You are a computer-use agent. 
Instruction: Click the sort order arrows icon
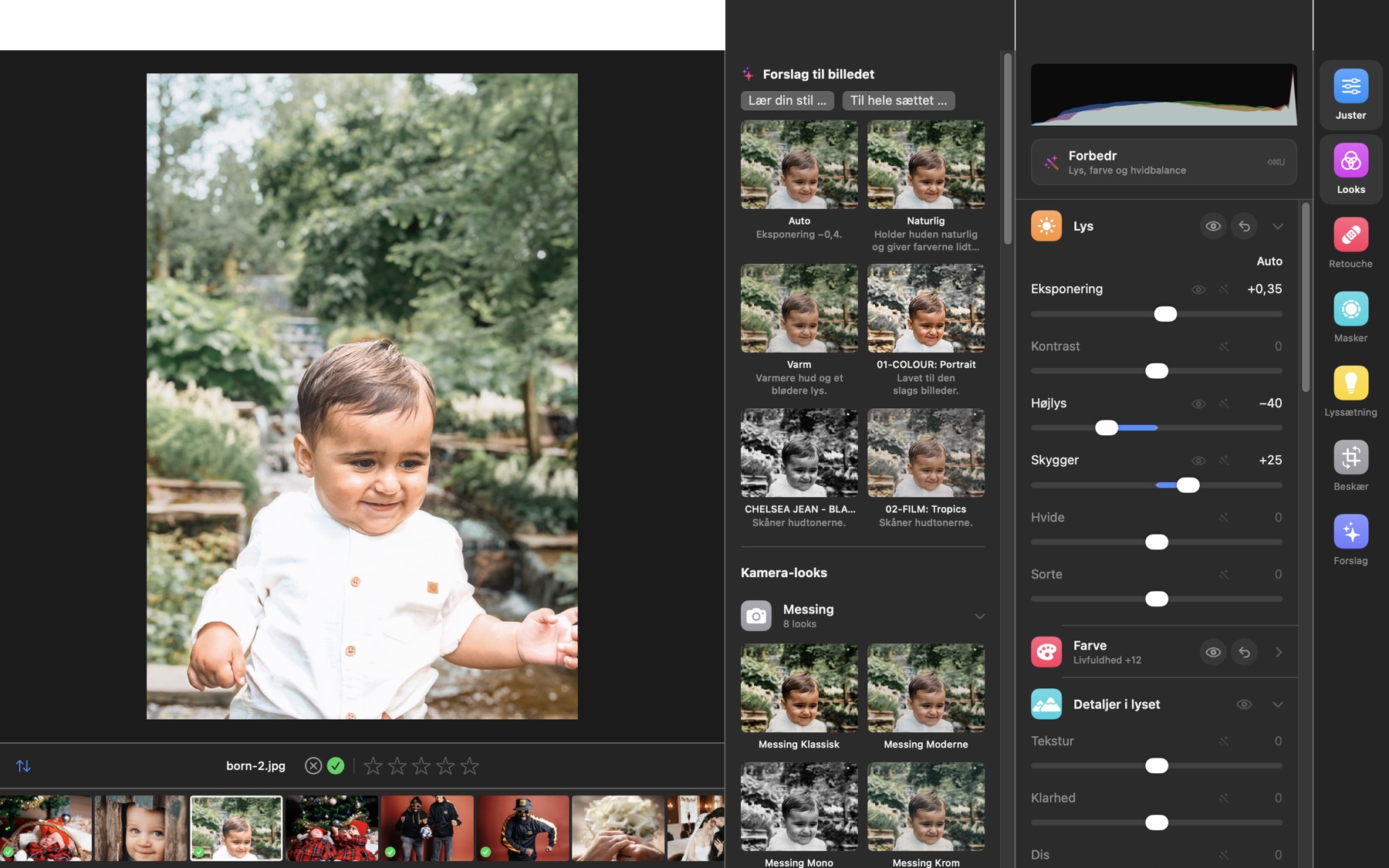pos(23,765)
